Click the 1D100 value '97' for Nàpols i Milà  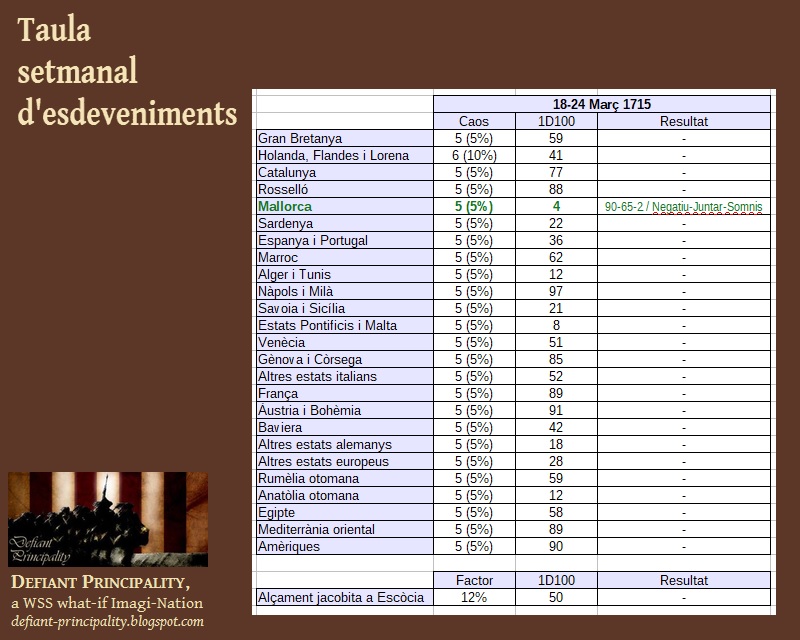[556, 291]
